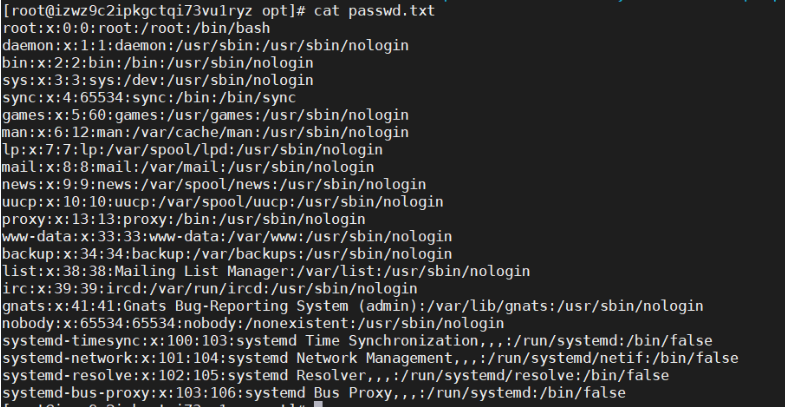Click the news spool entry
This screenshot has height=407, width=785.
tap(214, 184)
